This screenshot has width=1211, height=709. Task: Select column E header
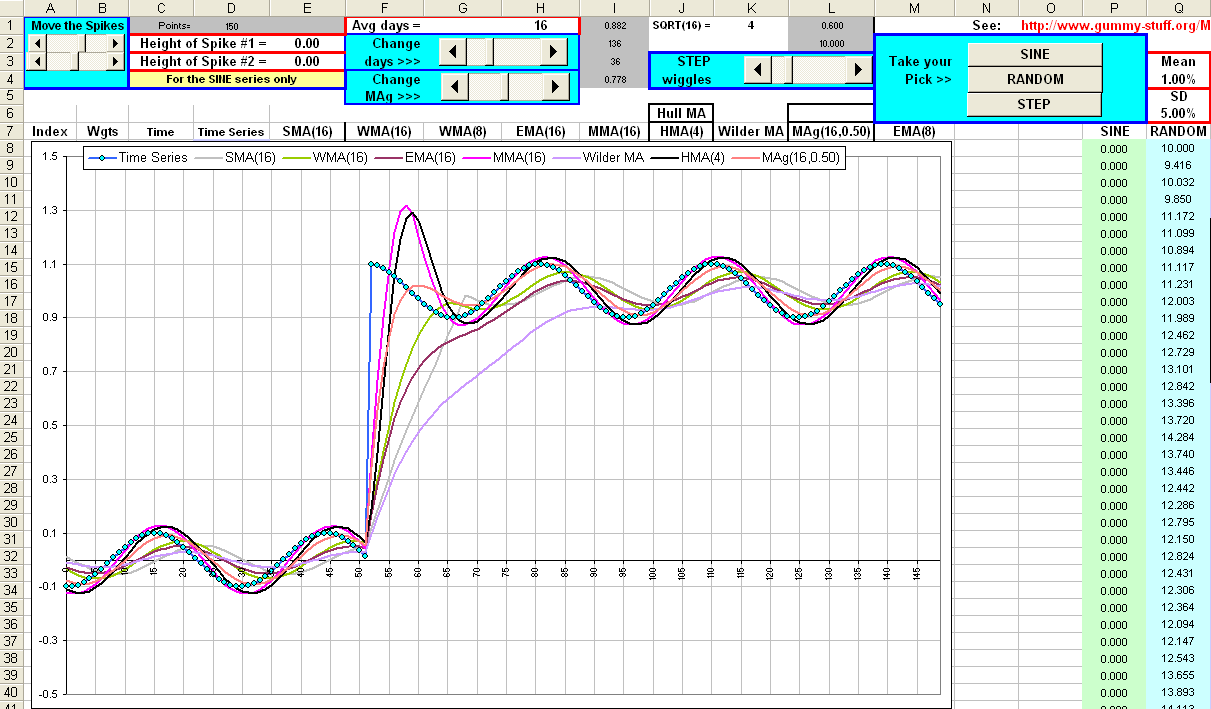click(x=305, y=8)
